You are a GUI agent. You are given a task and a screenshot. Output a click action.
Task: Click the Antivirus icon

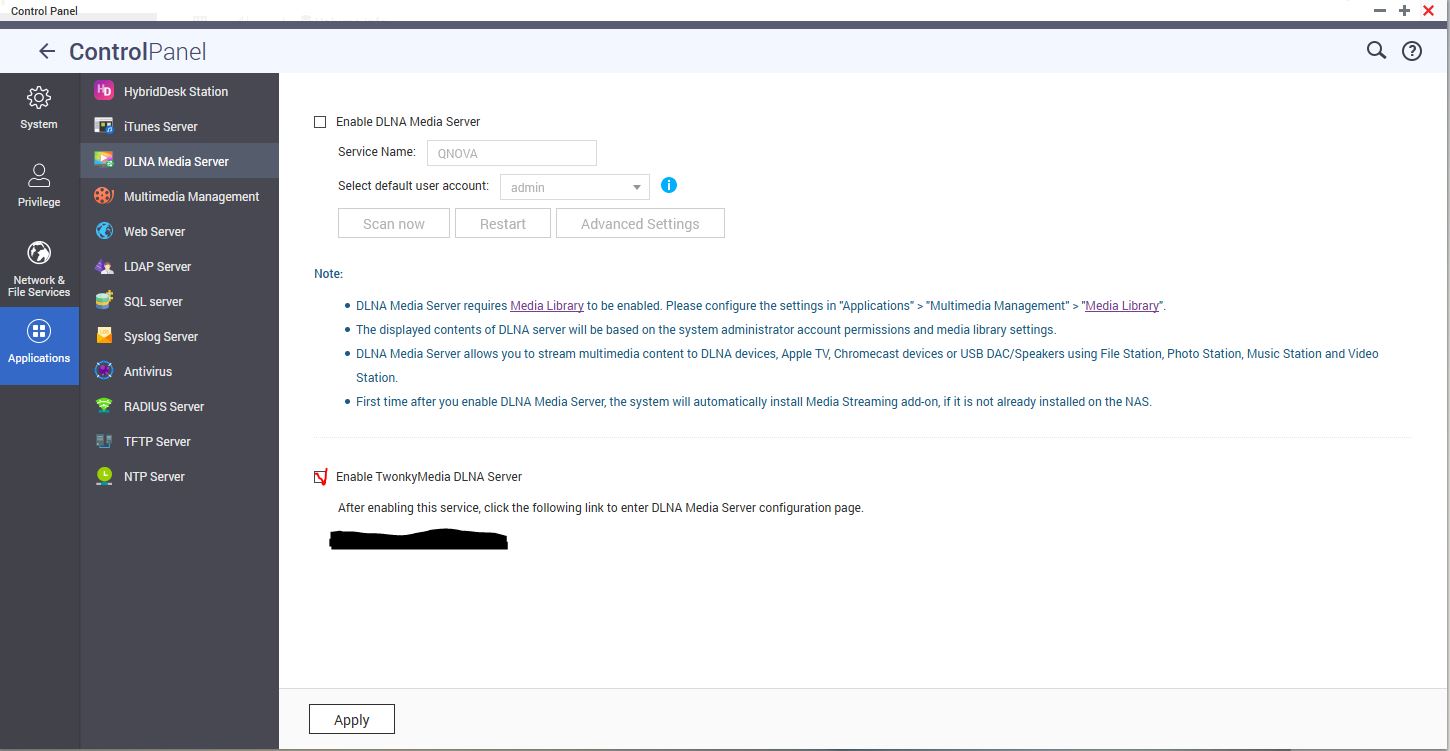104,371
